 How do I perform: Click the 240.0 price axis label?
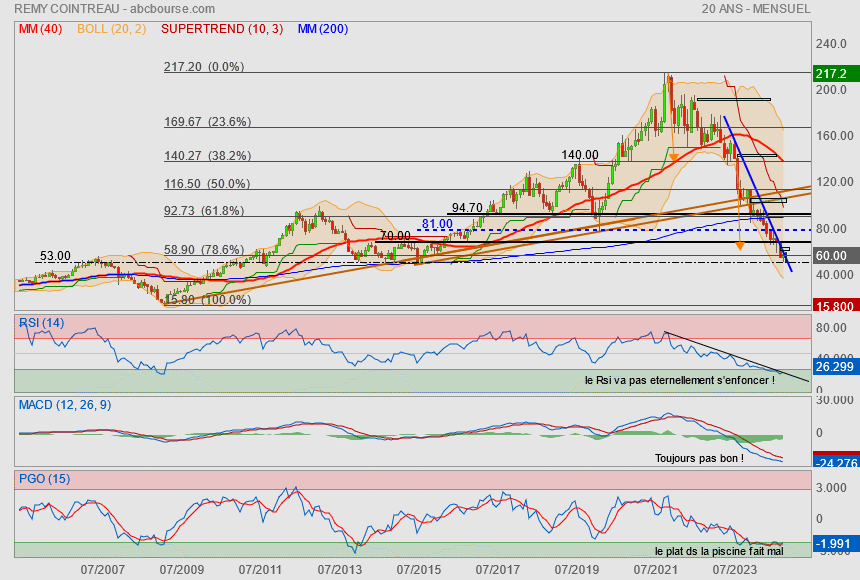831,44
